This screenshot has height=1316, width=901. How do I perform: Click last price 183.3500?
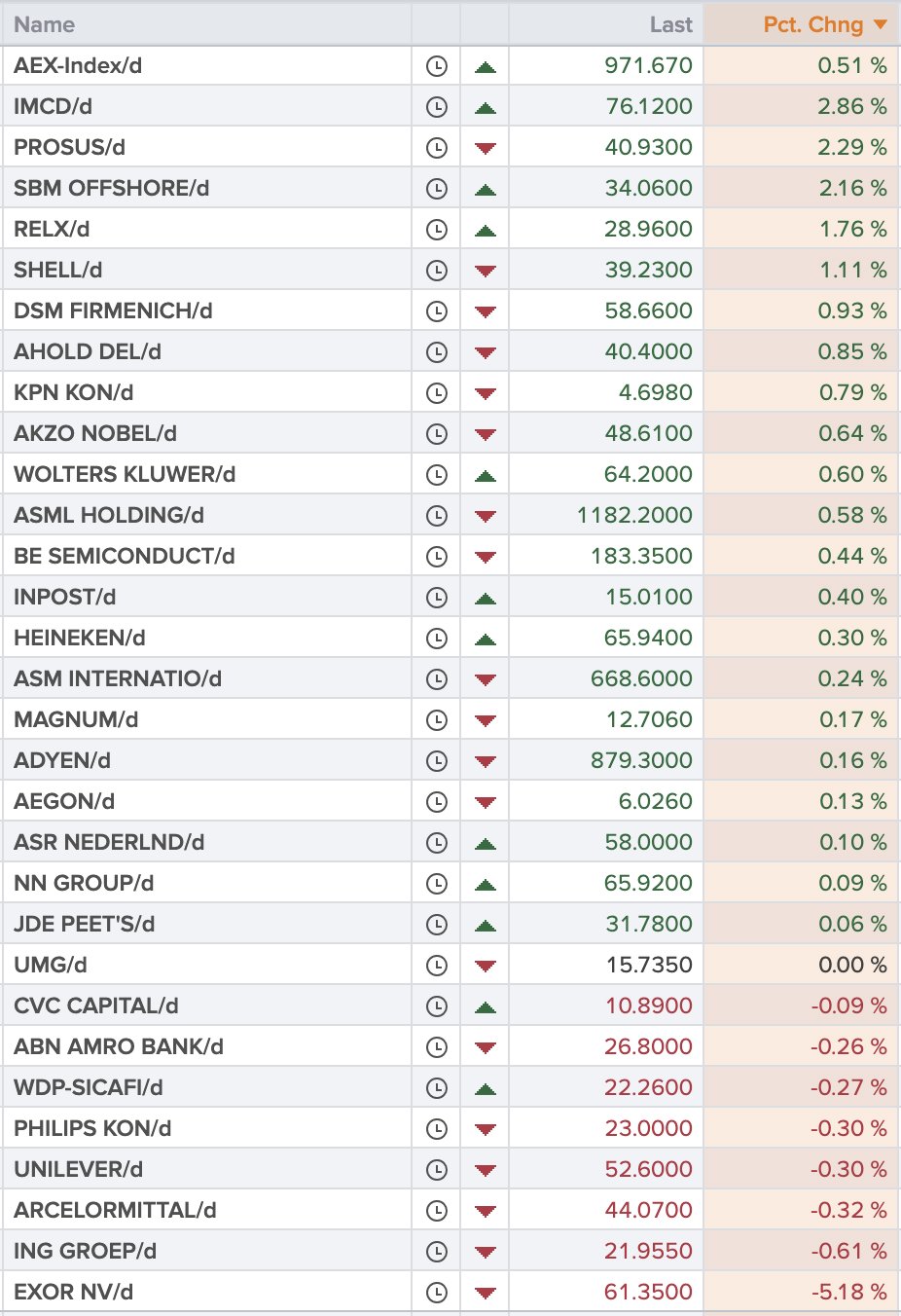pyautogui.click(x=642, y=557)
